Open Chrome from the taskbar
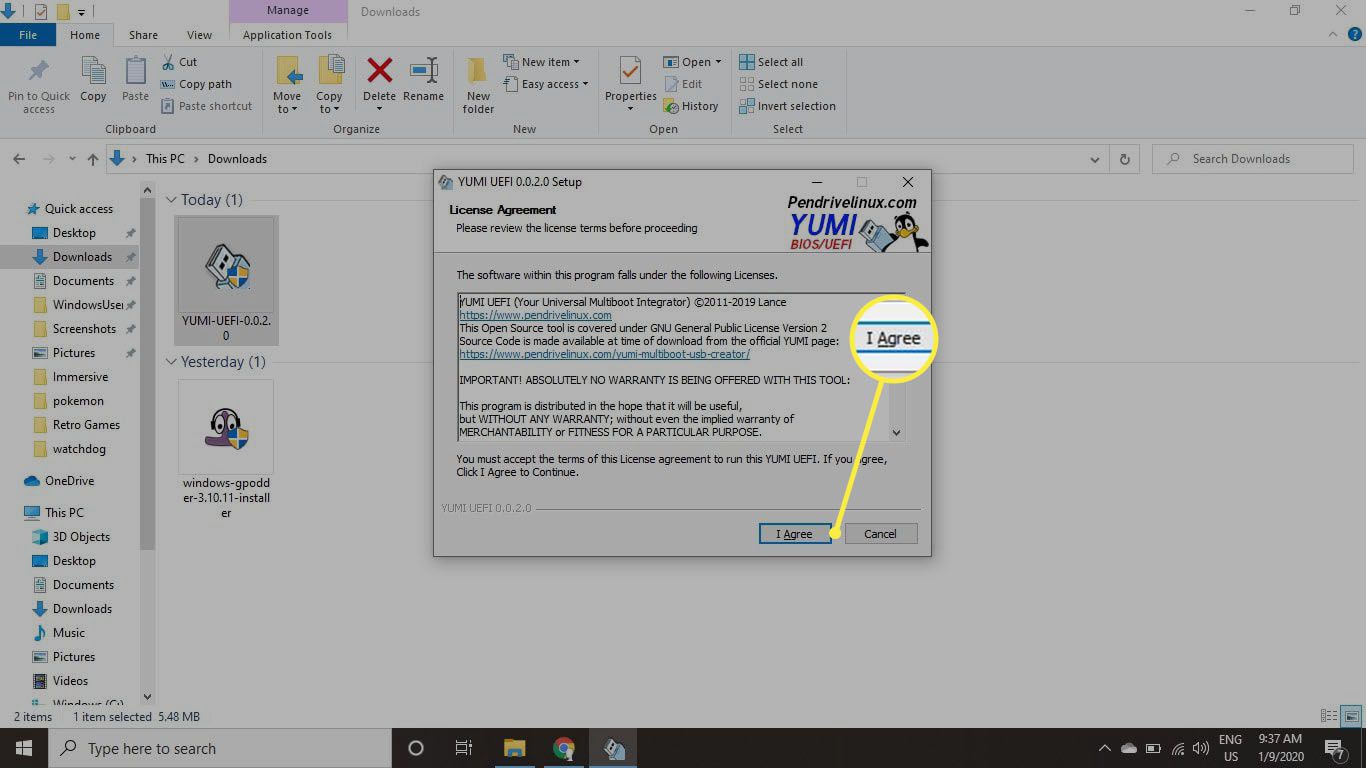The width and height of the screenshot is (1366, 768). [x=564, y=748]
